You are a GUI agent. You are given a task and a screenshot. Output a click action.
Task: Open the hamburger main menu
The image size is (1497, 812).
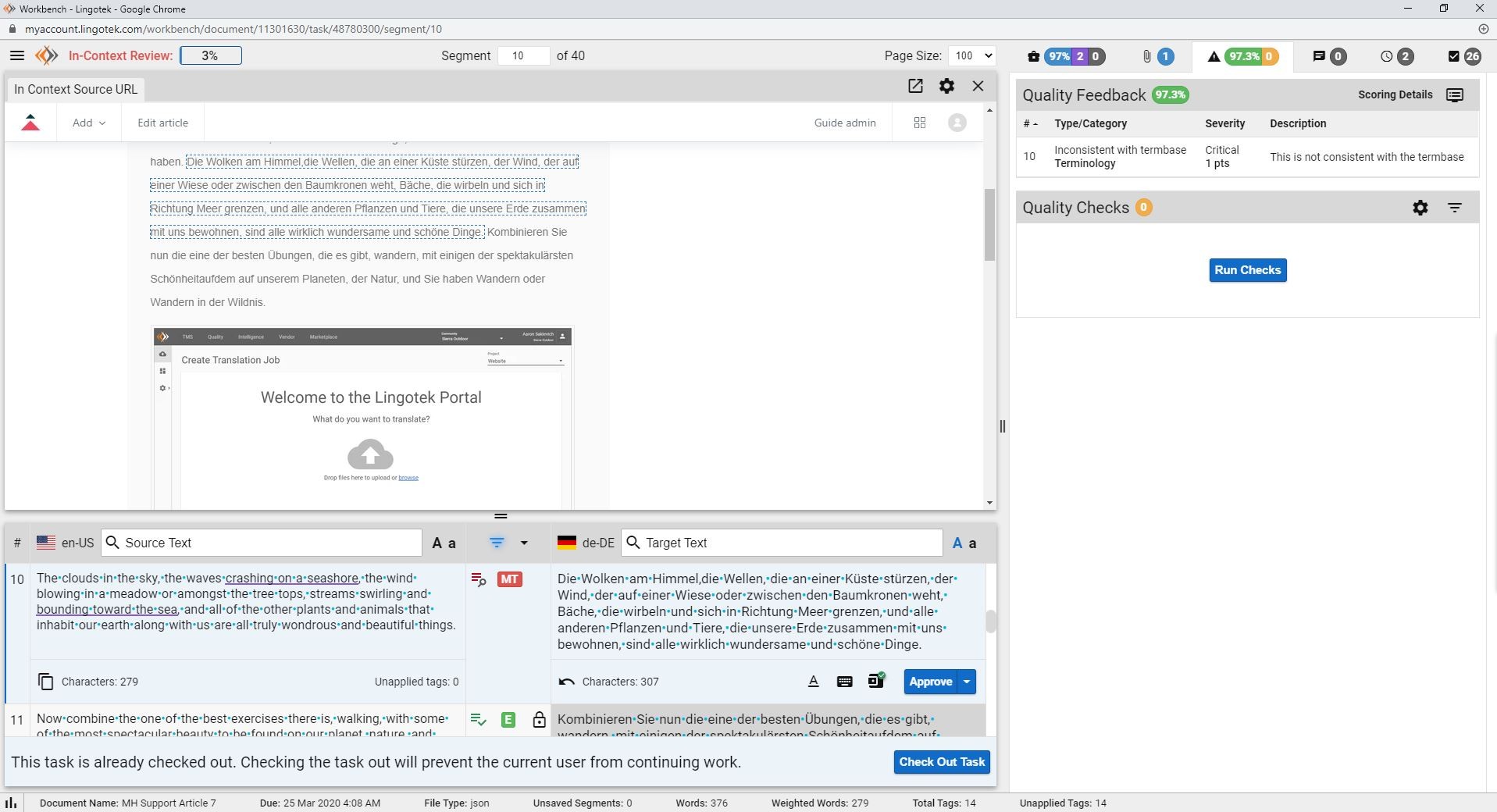pyautogui.click(x=16, y=55)
